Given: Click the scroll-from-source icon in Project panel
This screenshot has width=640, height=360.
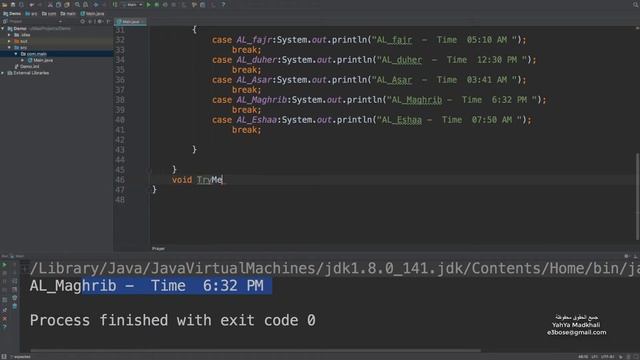Looking at the screenshot, I should point(82,21).
